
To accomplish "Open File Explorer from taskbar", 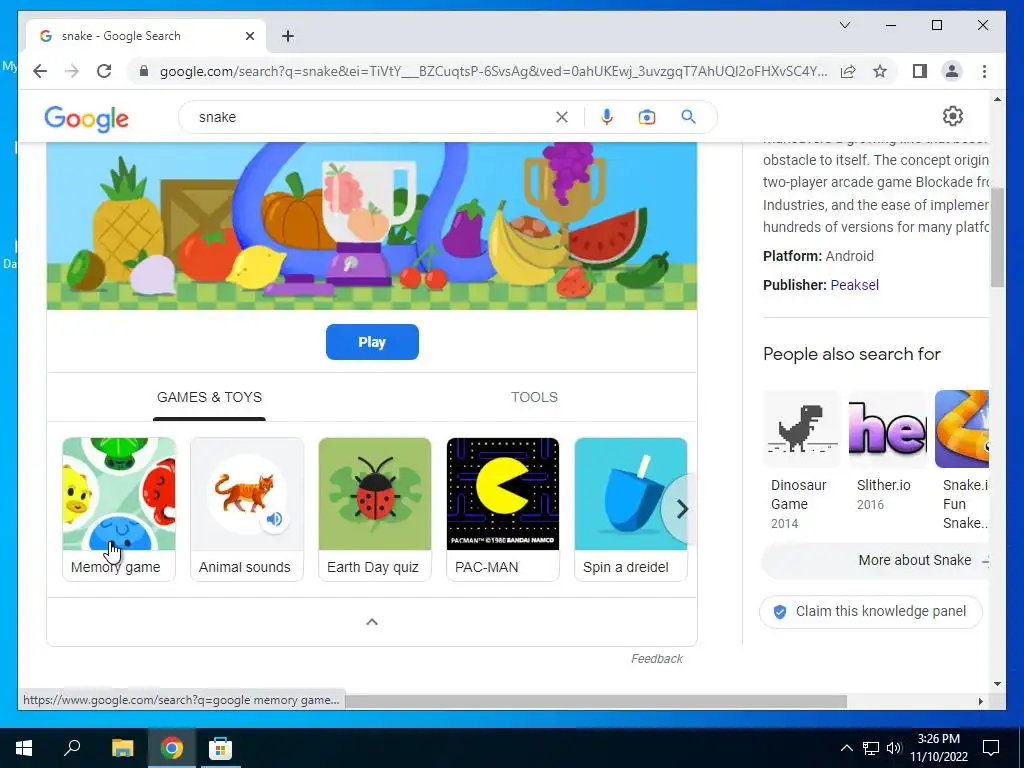I will click(122, 748).
